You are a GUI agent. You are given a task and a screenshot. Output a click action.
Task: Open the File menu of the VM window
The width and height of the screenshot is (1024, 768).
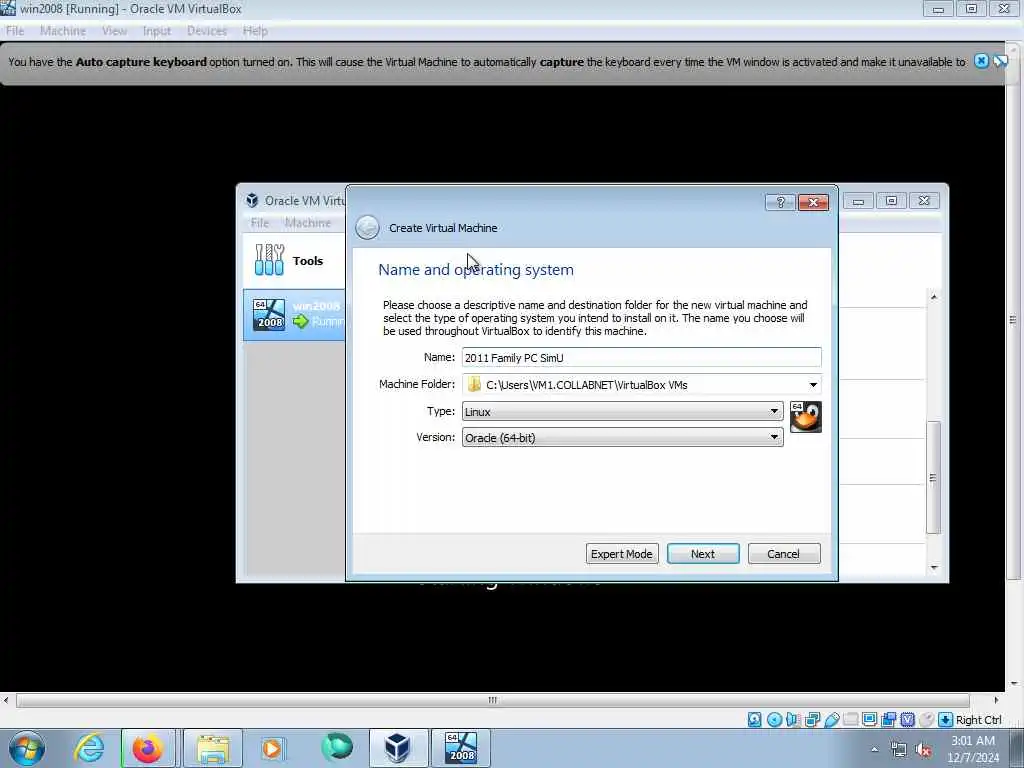pos(15,31)
